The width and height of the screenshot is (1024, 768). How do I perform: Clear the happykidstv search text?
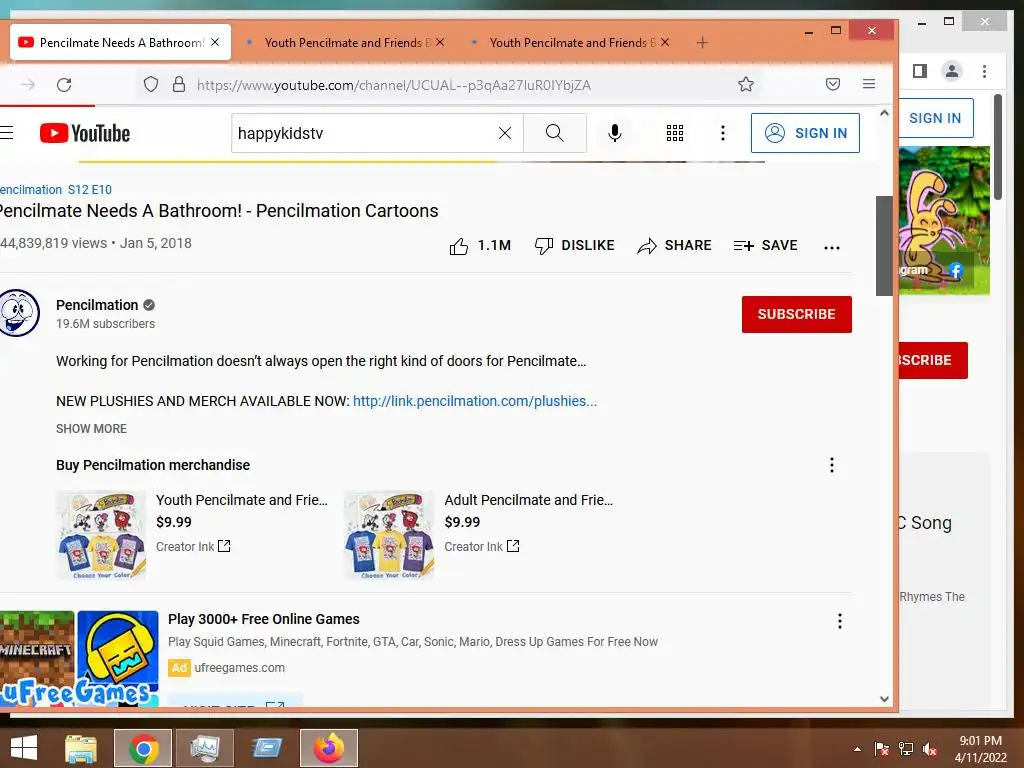click(505, 133)
